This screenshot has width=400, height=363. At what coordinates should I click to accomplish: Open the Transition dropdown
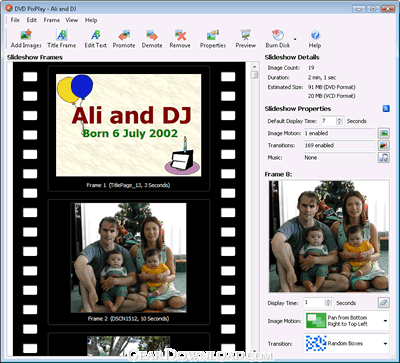347,343
